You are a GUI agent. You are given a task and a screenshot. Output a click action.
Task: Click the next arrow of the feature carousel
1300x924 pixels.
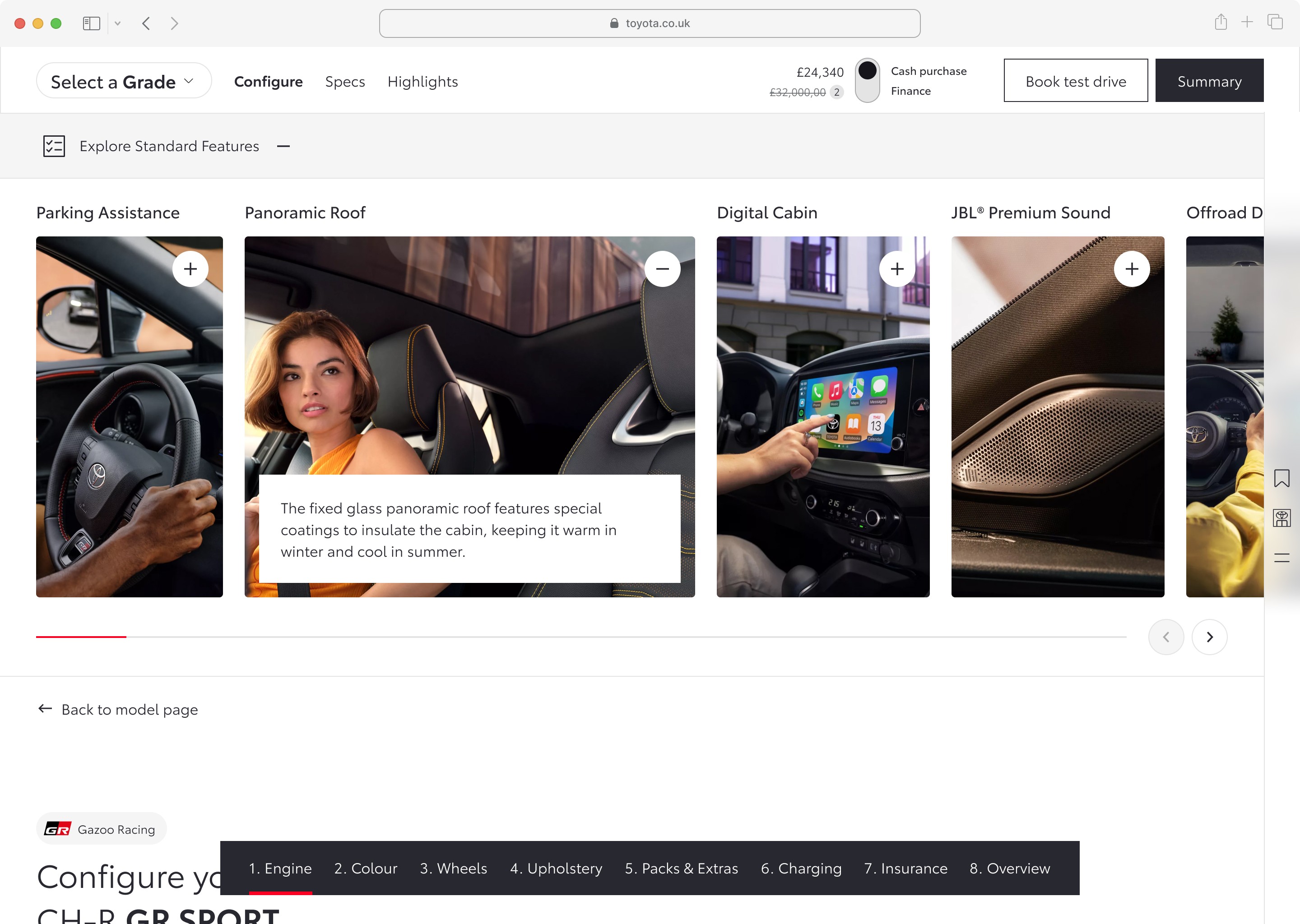click(1209, 637)
